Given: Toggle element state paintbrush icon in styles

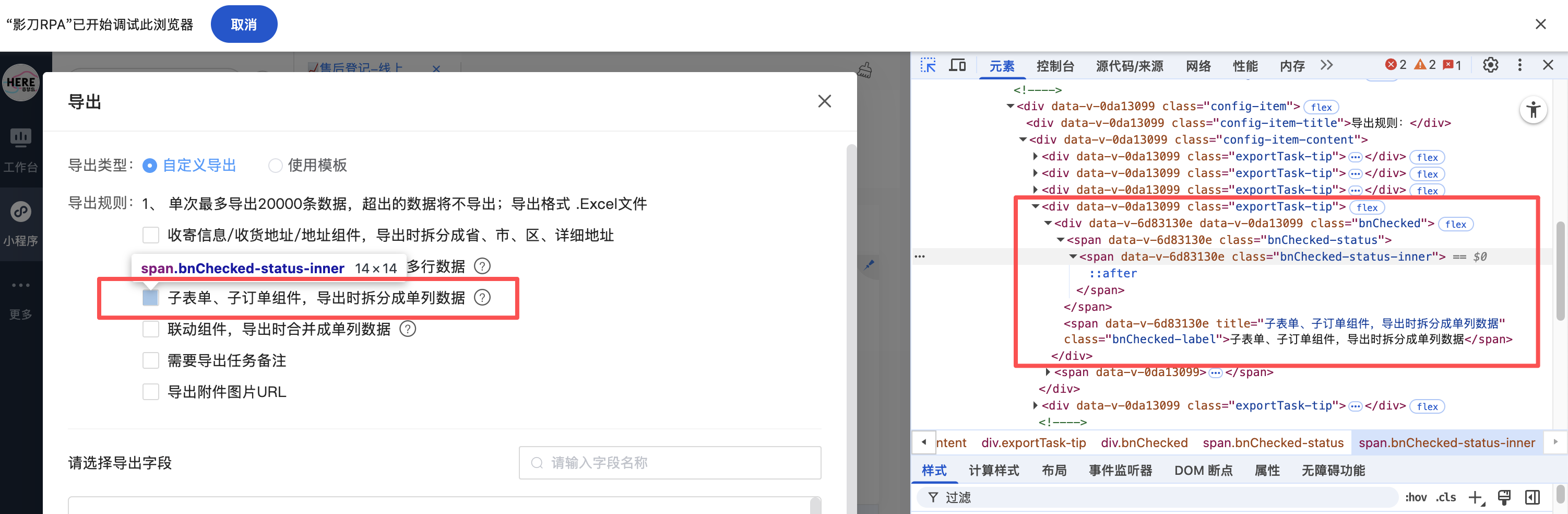Looking at the screenshot, I should pos(1504,498).
